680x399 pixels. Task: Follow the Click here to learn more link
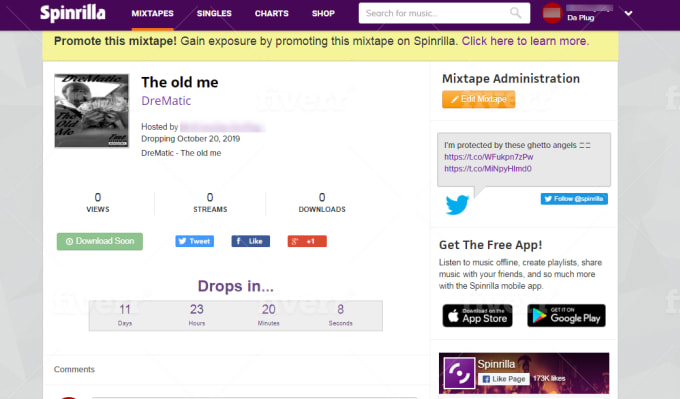point(525,41)
